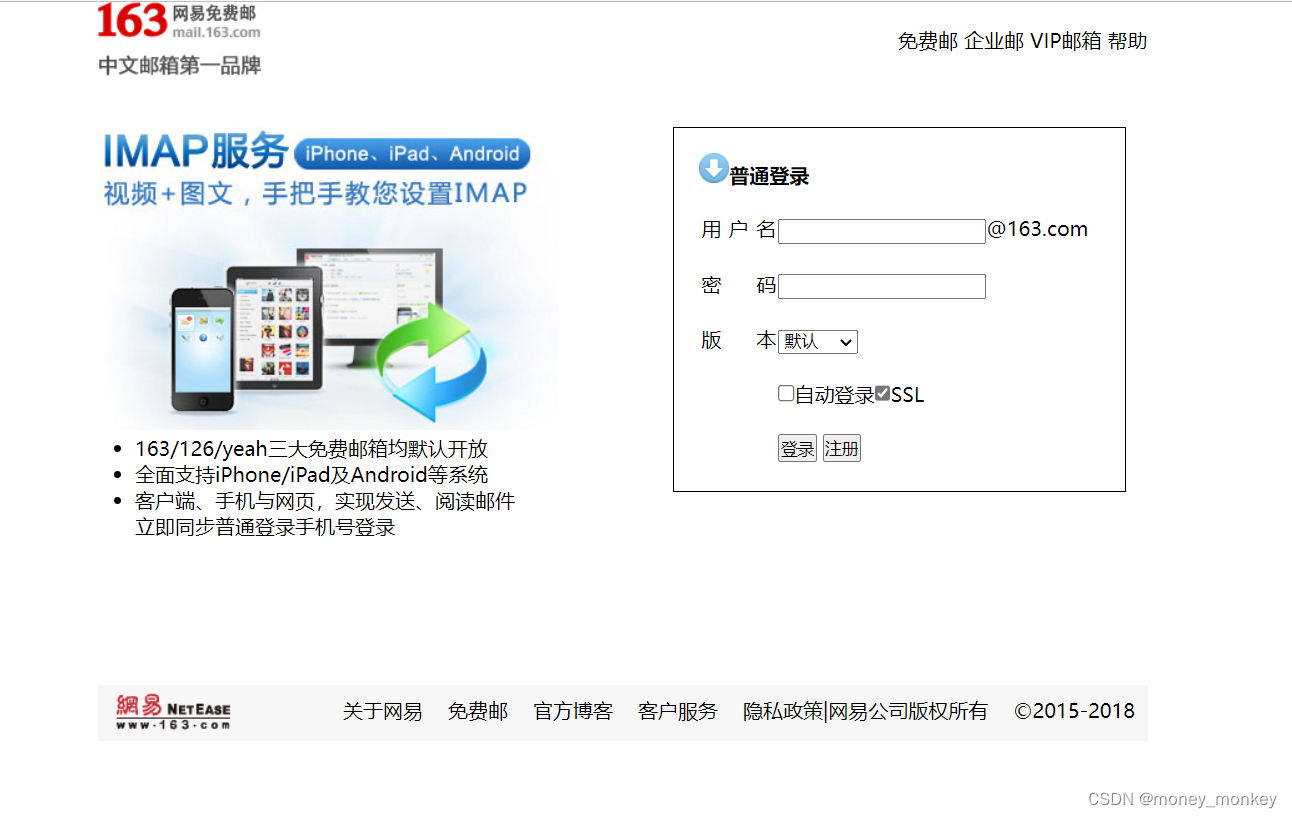Screen dimensions: 1292x818
Task: Click the 隐私政策 privacy policy link
Action: [781, 711]
